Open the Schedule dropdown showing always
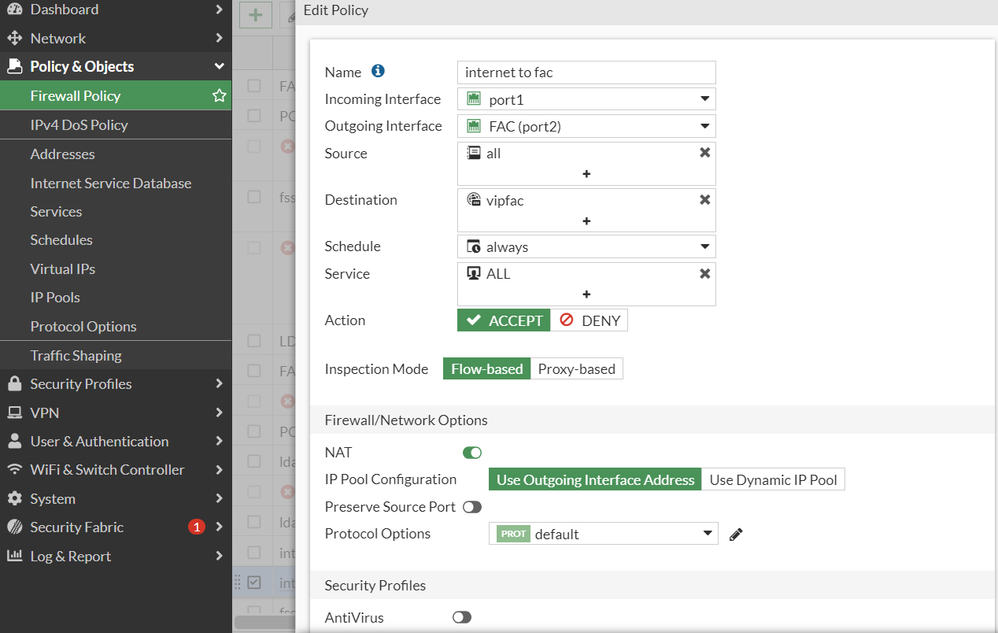Image resolution: width=998 pixels, height=633 pixels. pos(586,247)
